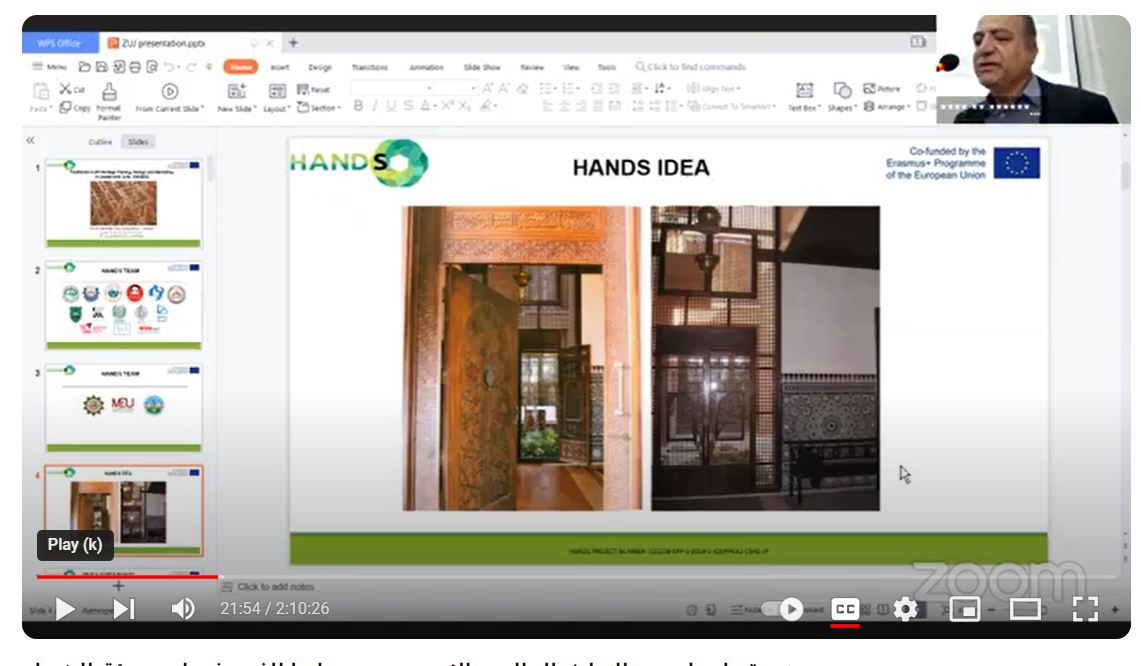Enter full screen mode
The width and height of the screenshot is (1141, 666).
(x=1085, y=608)
